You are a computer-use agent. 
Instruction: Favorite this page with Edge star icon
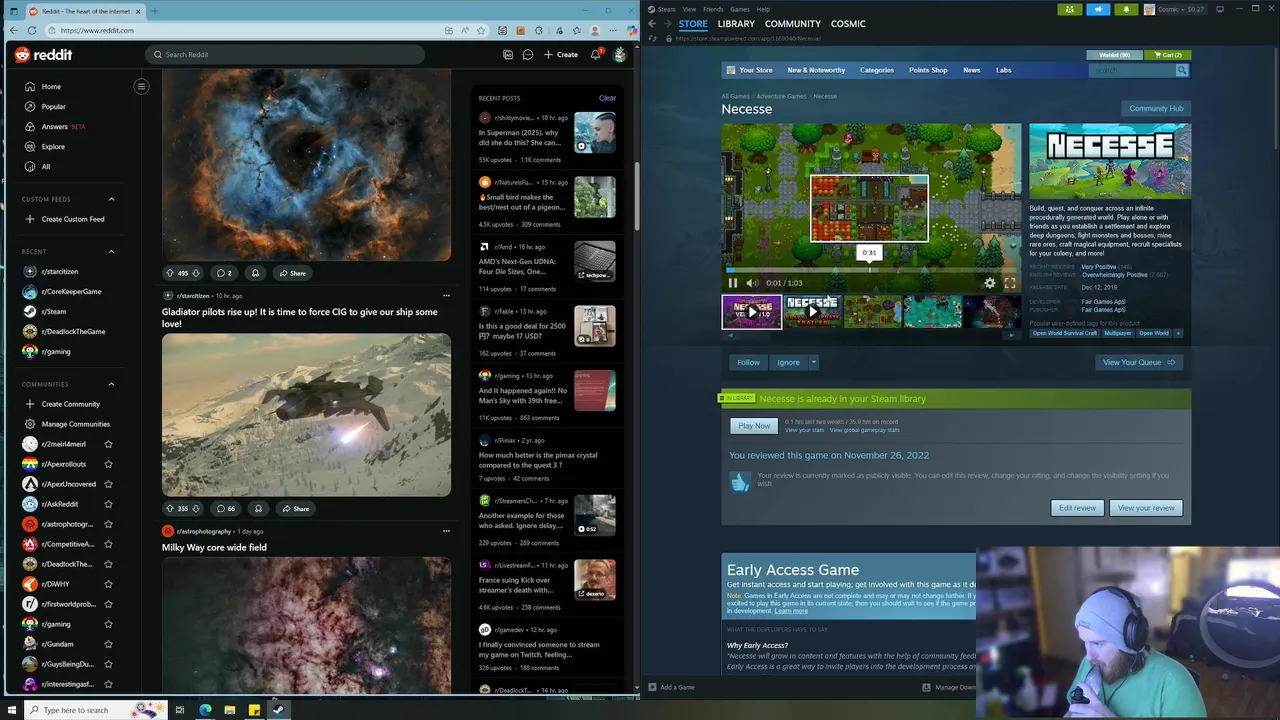click(481, 31)
